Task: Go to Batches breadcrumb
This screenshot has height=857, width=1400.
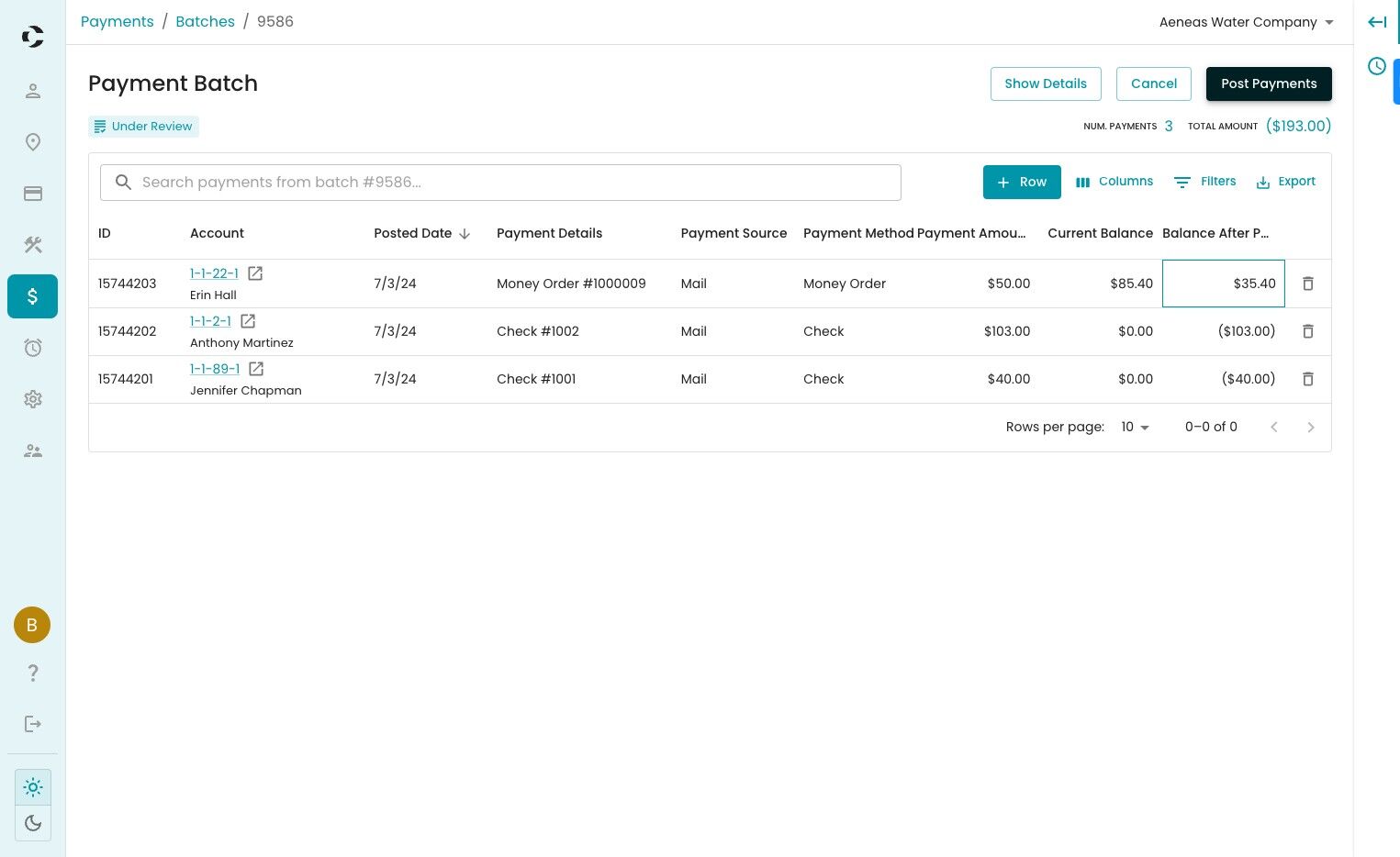Action: (206, 21)
